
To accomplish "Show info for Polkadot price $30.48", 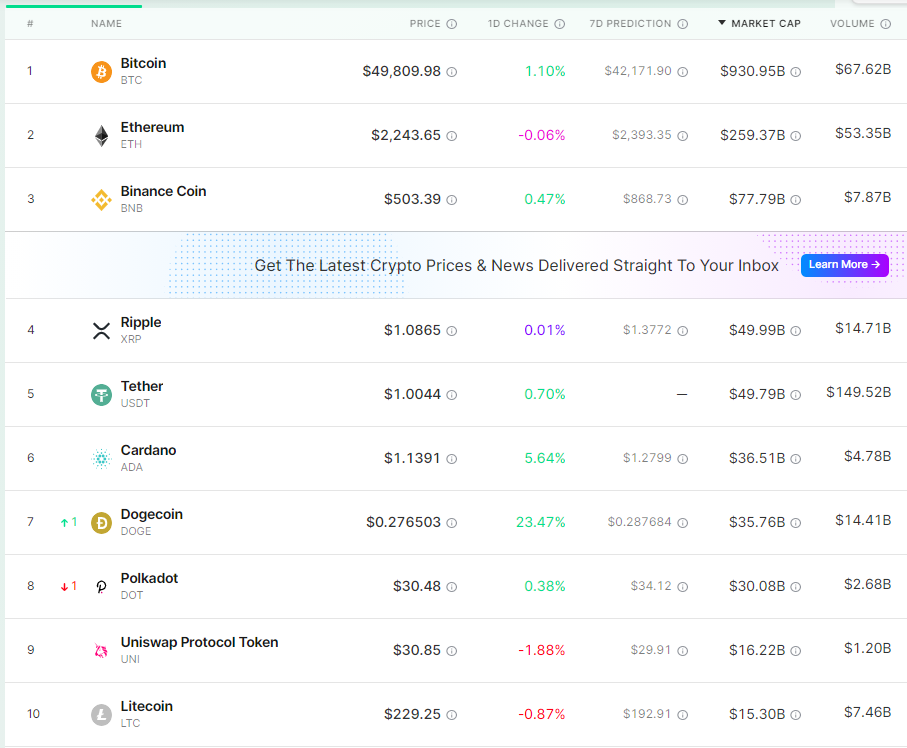I will [452, 587].
